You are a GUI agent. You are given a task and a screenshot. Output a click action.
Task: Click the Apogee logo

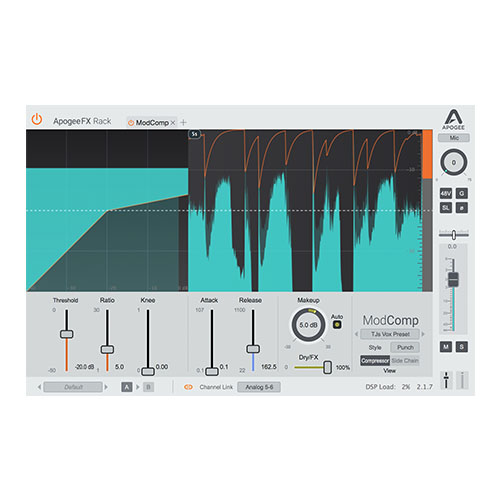453,119
